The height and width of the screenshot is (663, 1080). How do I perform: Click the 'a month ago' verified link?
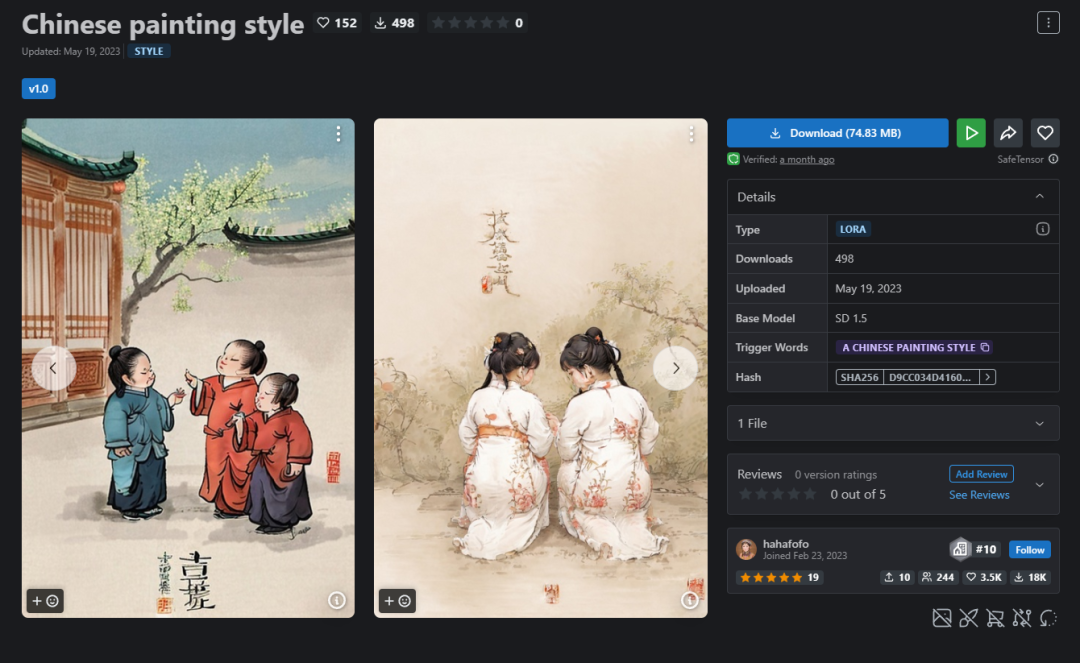[x=807, y=160]
